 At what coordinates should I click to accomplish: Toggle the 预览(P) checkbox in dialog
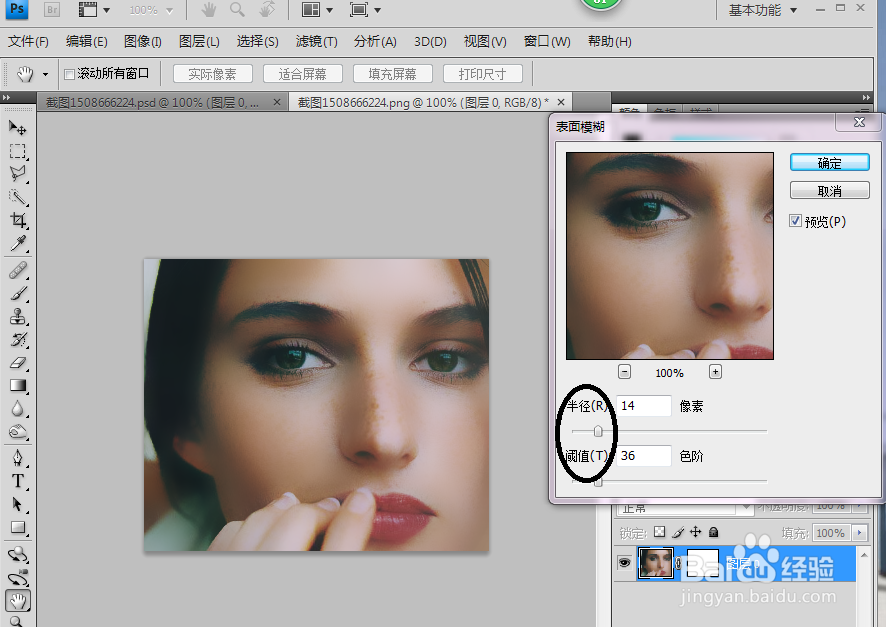pos(796,221)
